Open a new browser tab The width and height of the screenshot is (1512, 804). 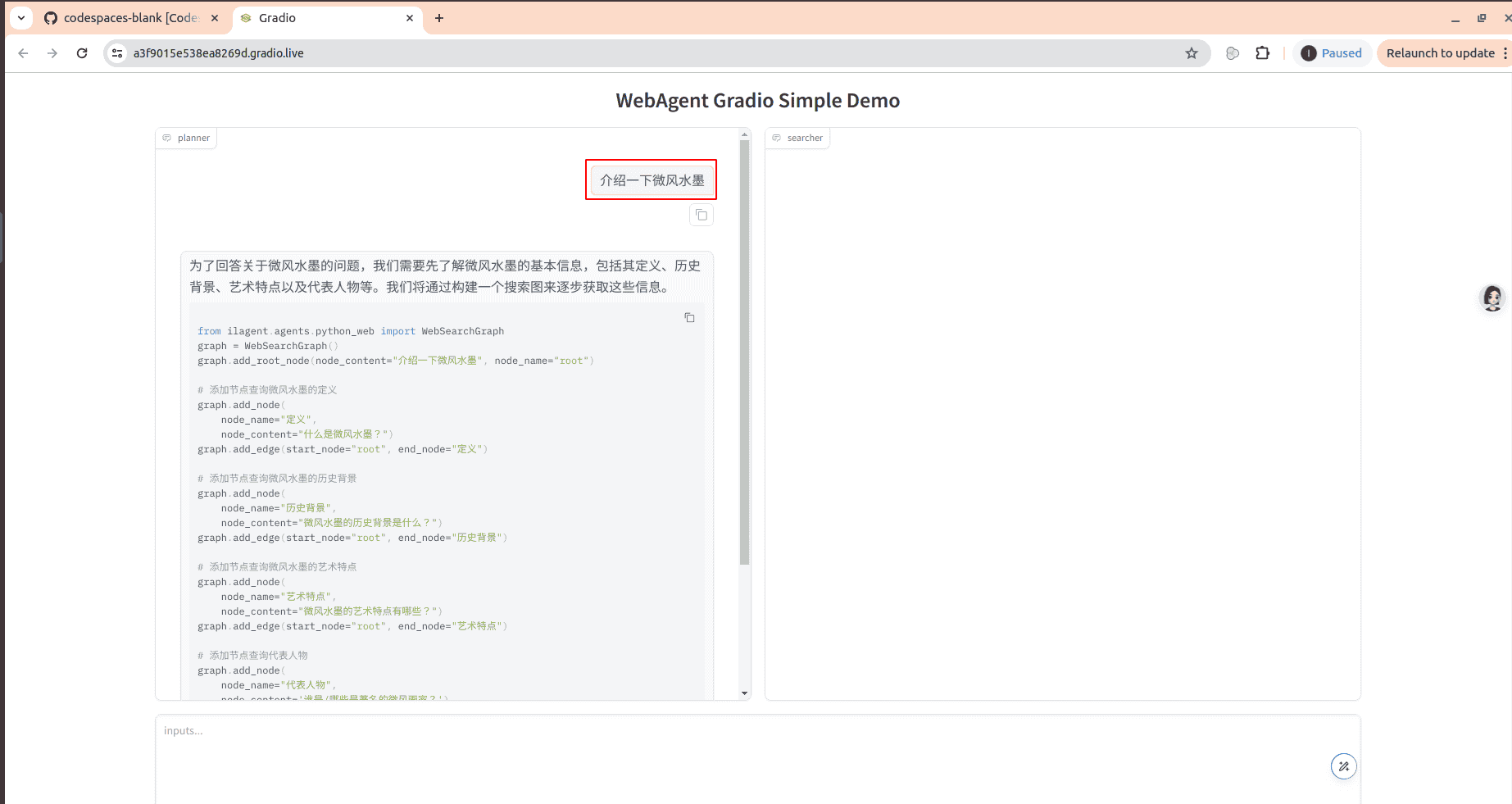(439, 18)
